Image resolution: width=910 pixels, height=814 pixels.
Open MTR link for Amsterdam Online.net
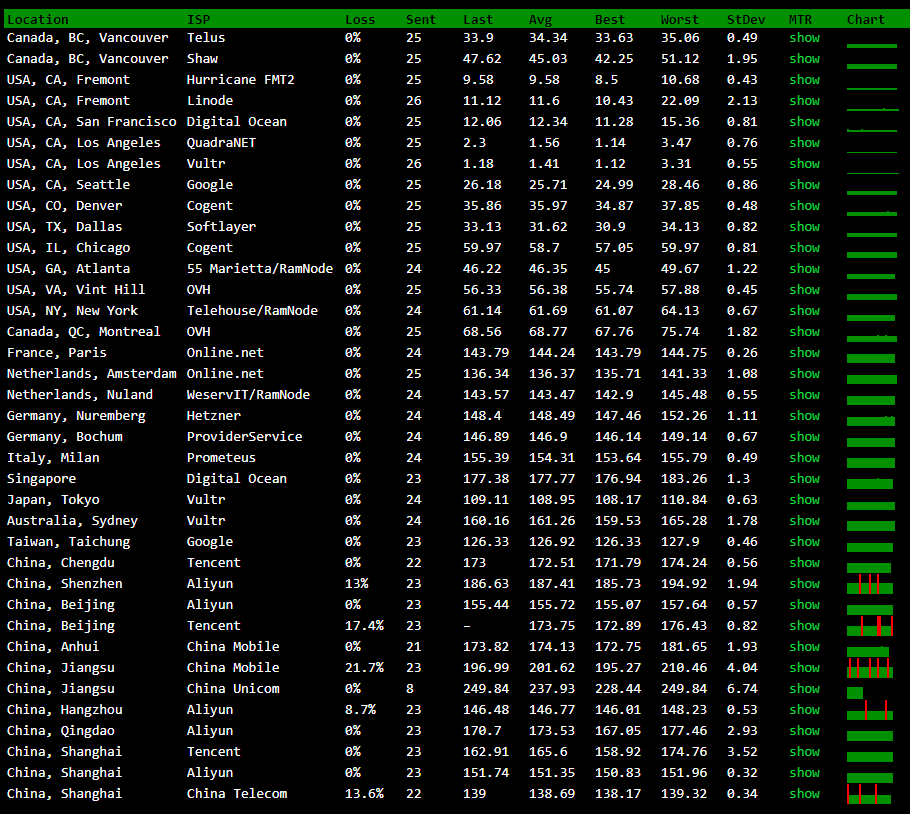(x=804, y=374)
